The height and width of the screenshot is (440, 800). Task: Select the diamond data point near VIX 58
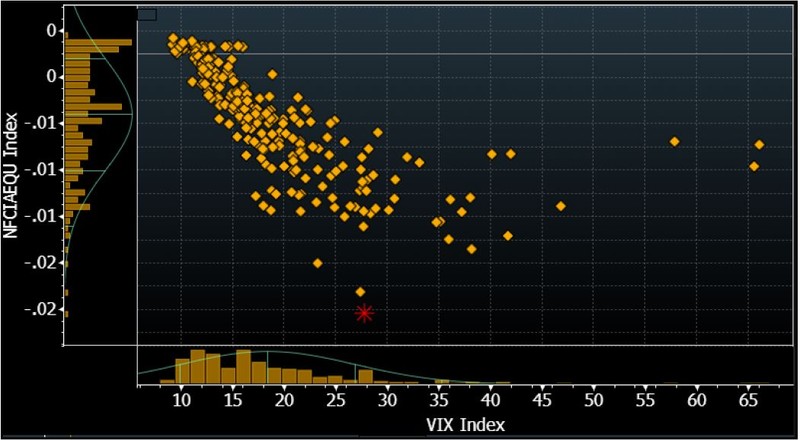click(674, 142)
